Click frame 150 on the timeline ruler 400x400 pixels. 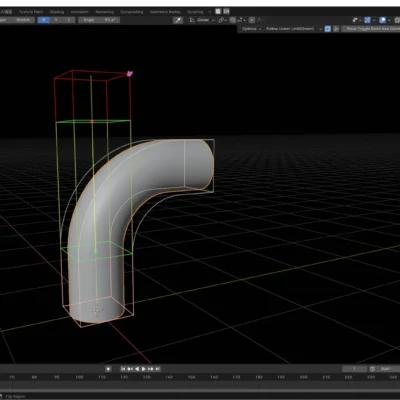[x=191, y=377]
